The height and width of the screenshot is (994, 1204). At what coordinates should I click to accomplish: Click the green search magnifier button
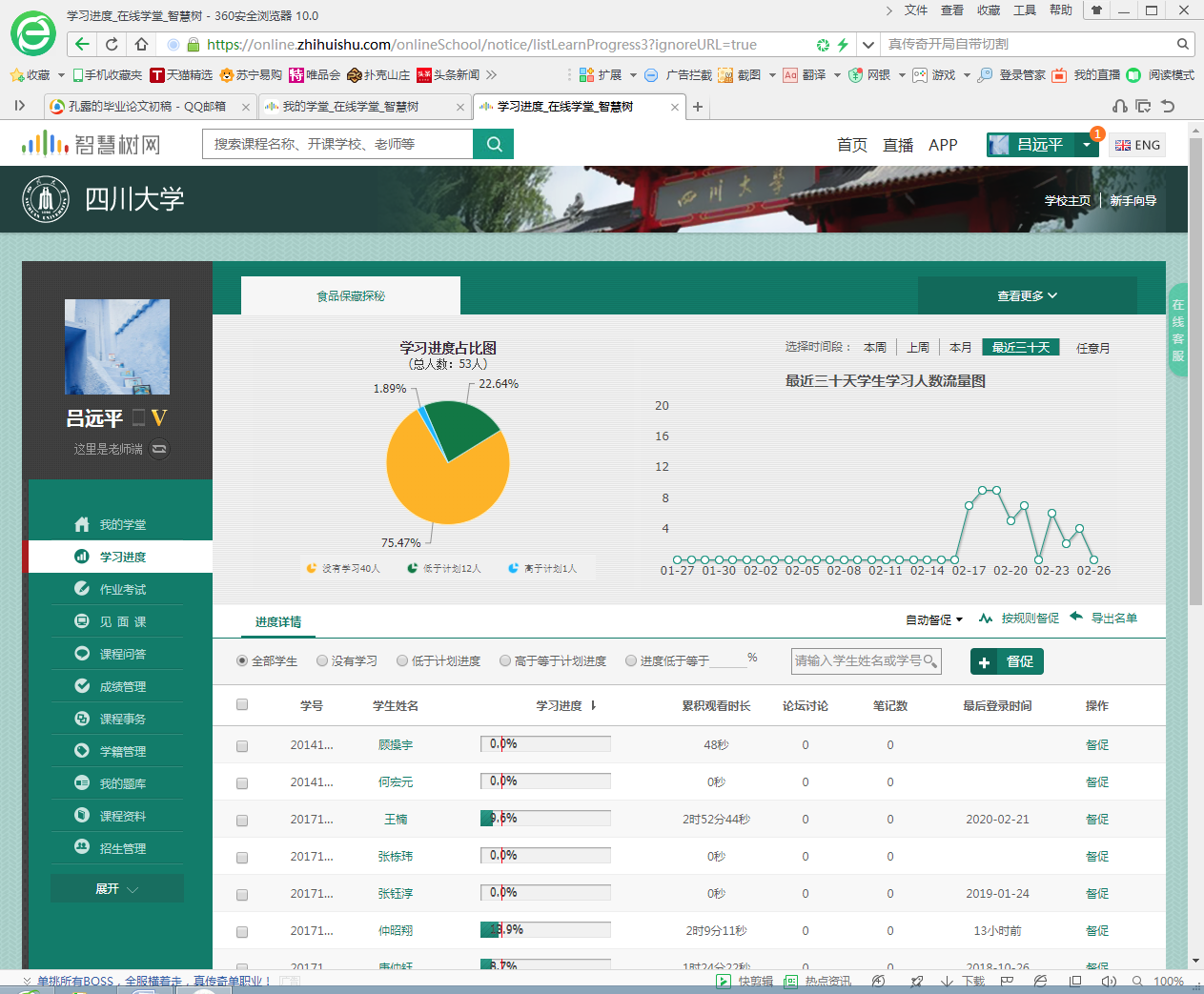click(x=494, y=144)
